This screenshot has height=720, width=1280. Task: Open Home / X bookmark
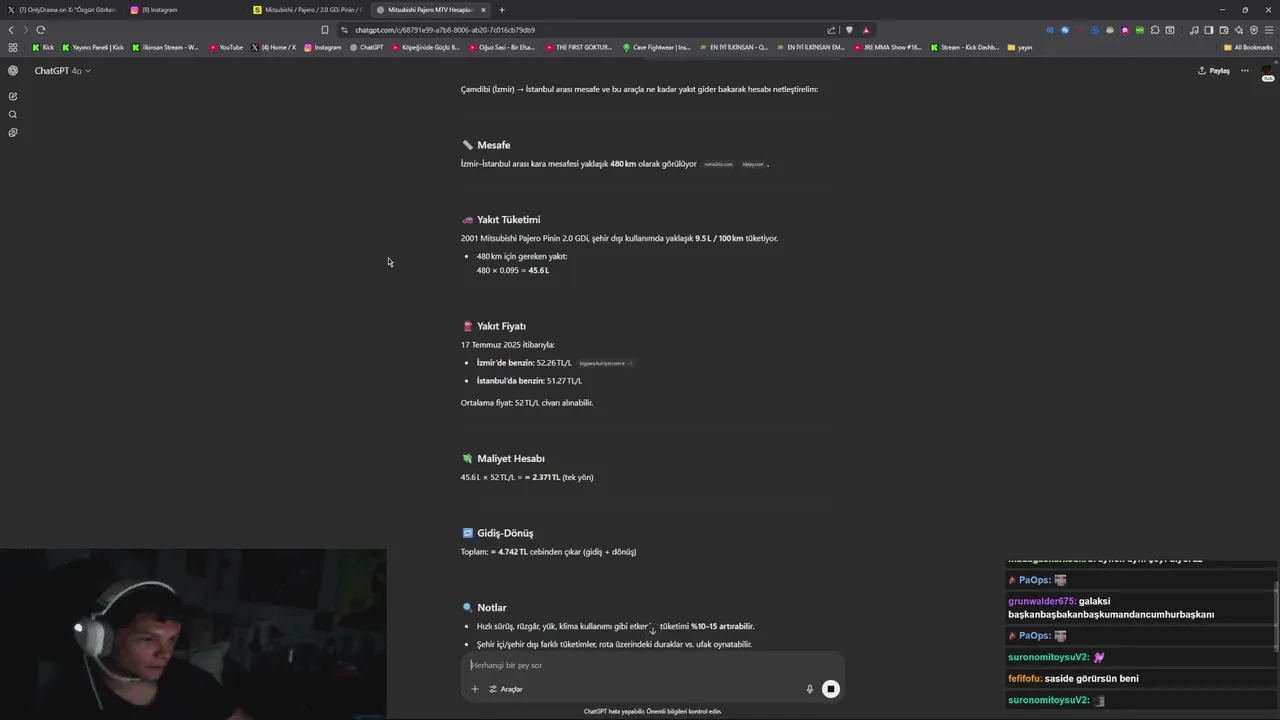[x=274, y=47]
